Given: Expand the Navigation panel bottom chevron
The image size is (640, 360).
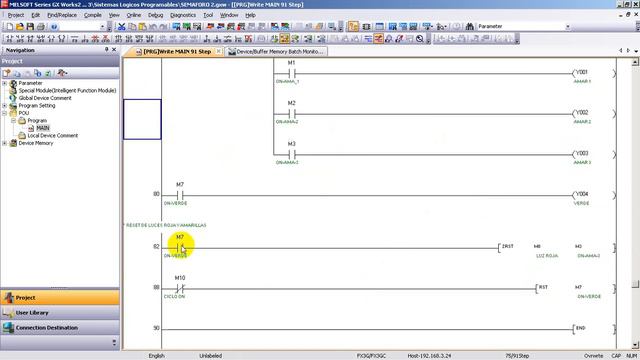Looking at the screenshot, I should (x=114, y=342).
